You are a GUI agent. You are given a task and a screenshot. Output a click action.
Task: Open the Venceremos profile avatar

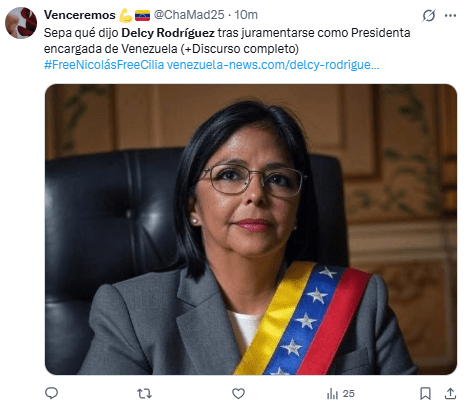tap(21, 23)
